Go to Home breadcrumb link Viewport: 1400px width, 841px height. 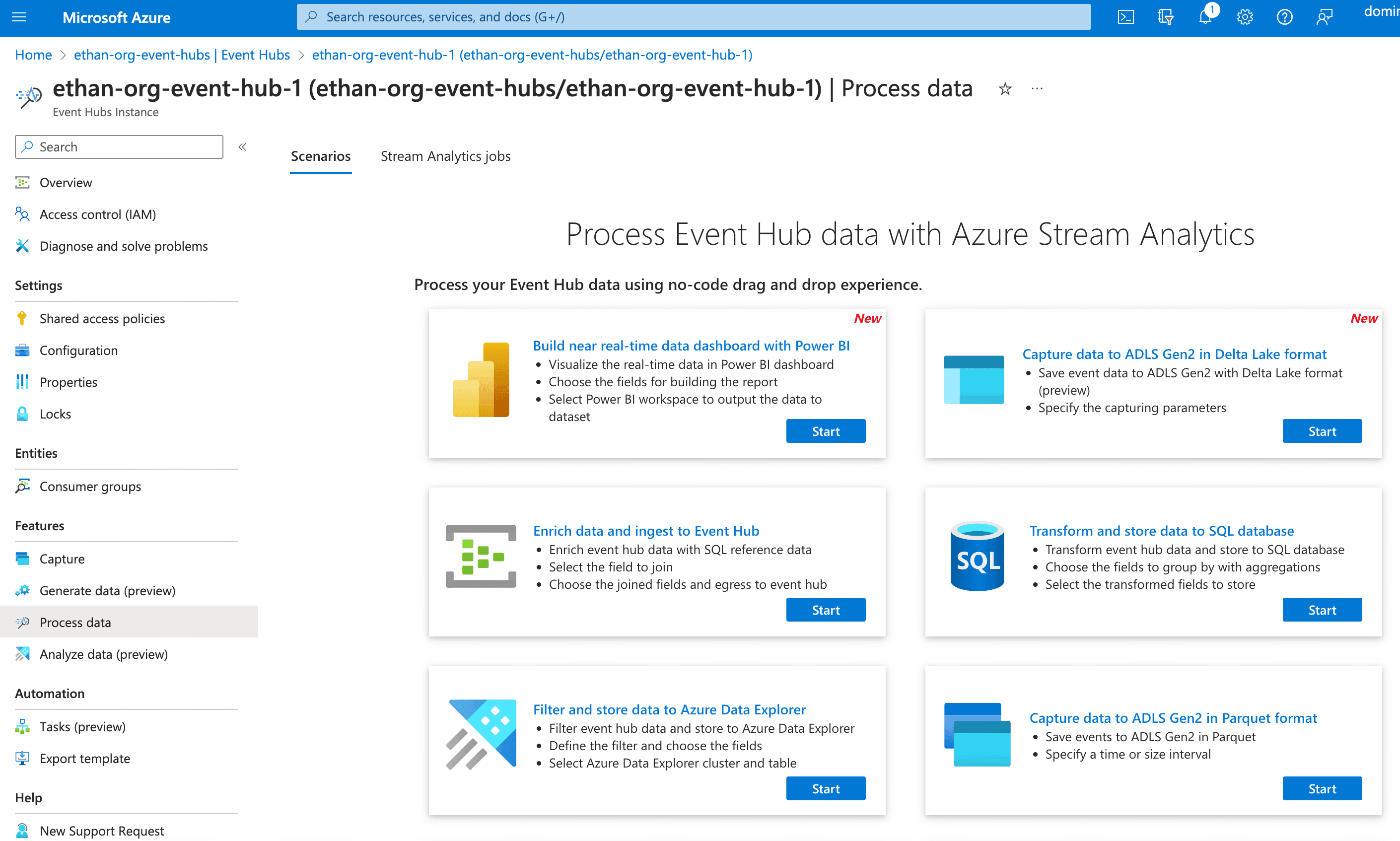(x=33, y=55)
